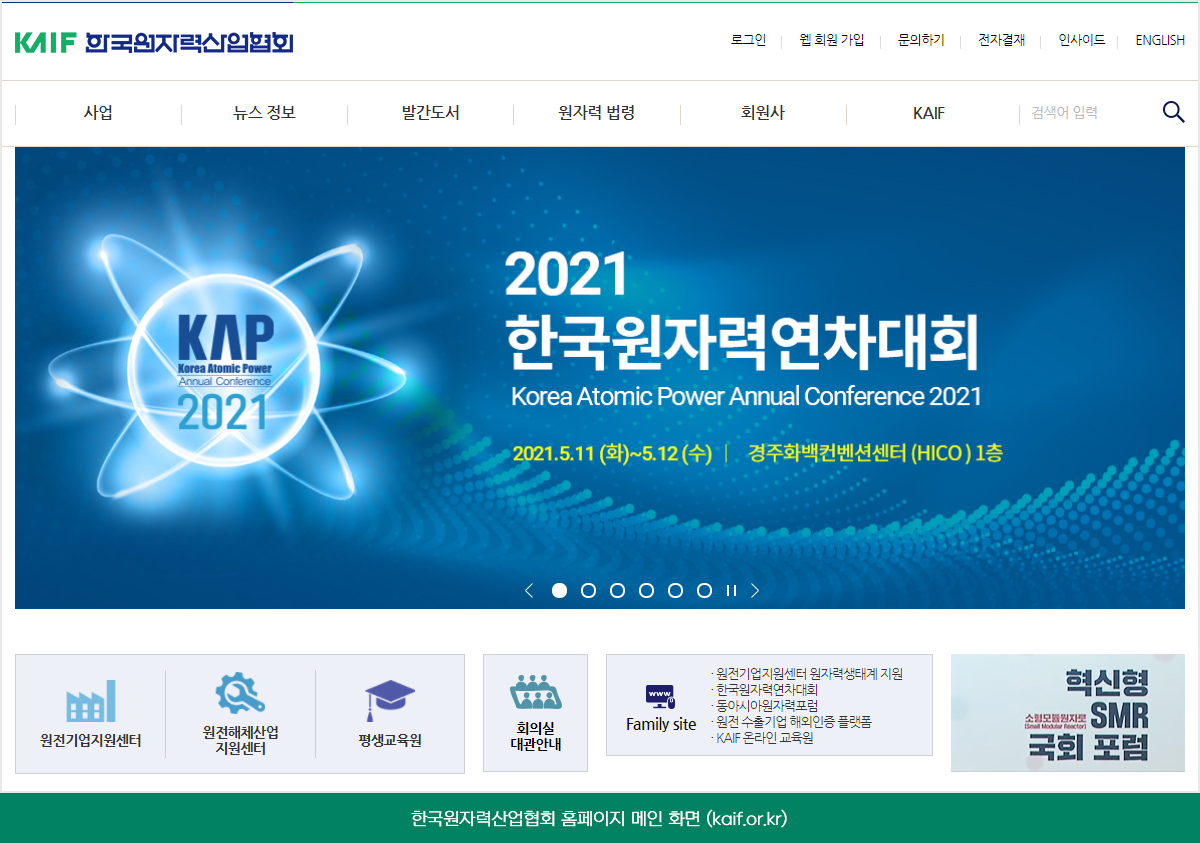
Task: Click the KAIF logo in the header
Action: tap(154, 42)
